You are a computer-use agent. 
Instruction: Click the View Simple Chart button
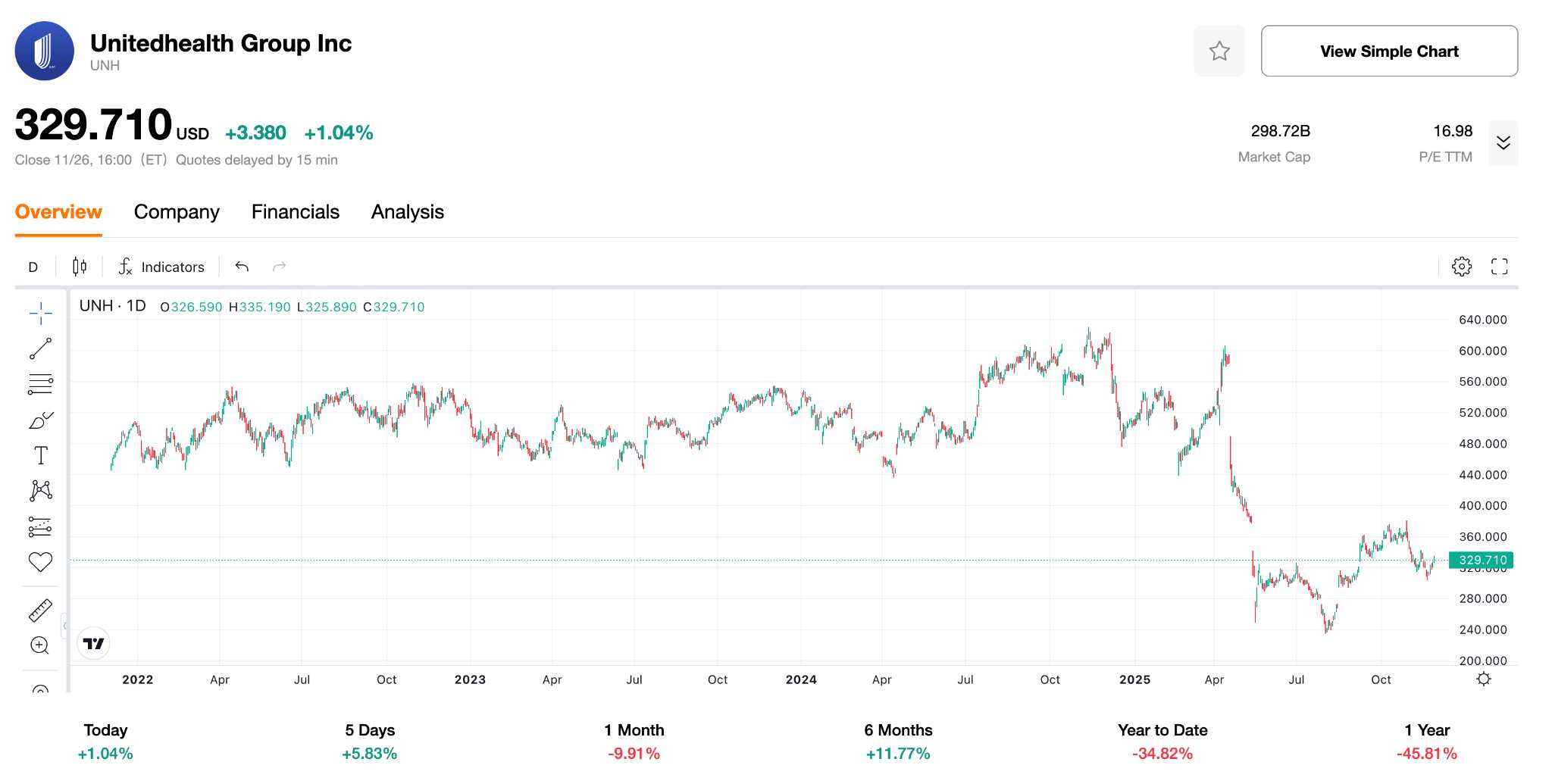[1389, 51]
